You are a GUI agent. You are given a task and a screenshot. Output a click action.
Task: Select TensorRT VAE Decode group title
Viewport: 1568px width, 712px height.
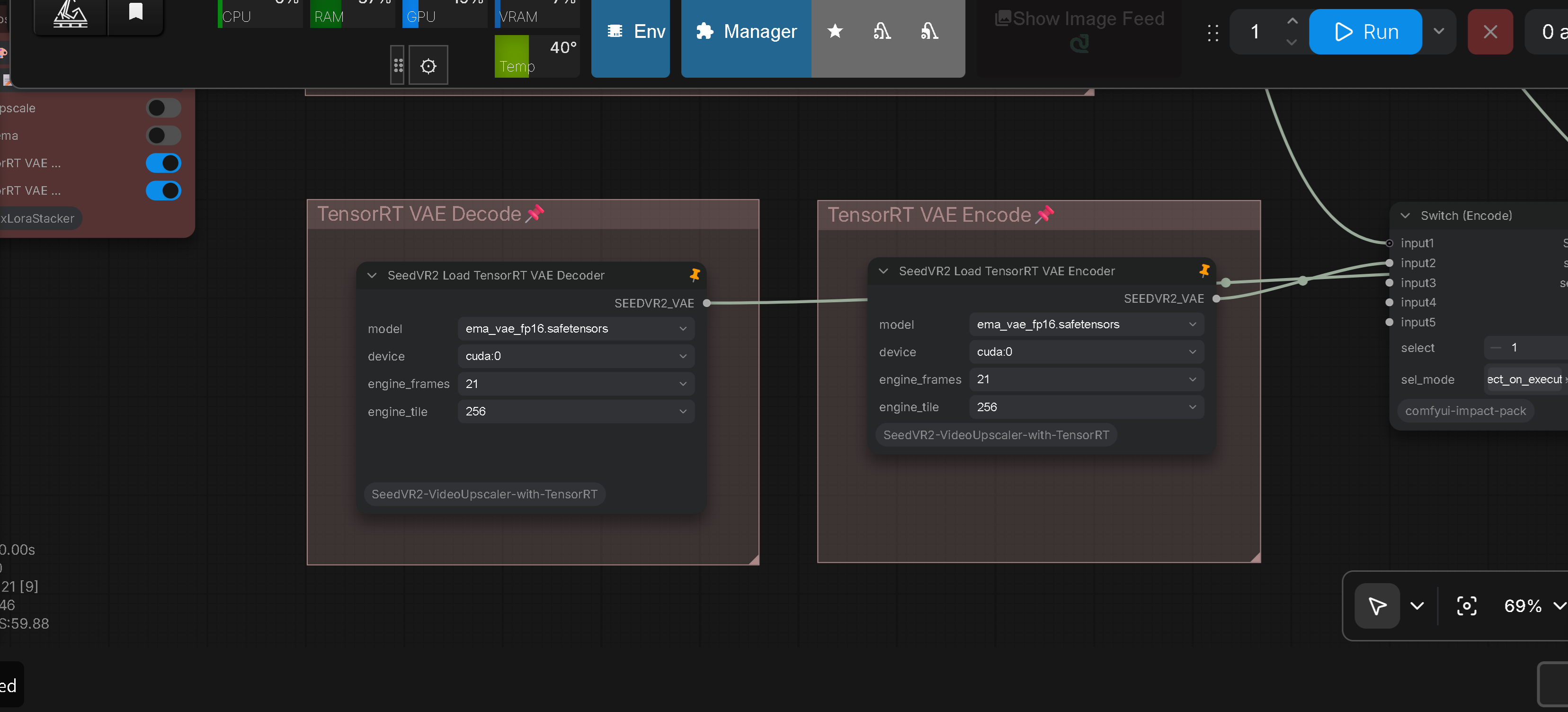tap(419, 214)
